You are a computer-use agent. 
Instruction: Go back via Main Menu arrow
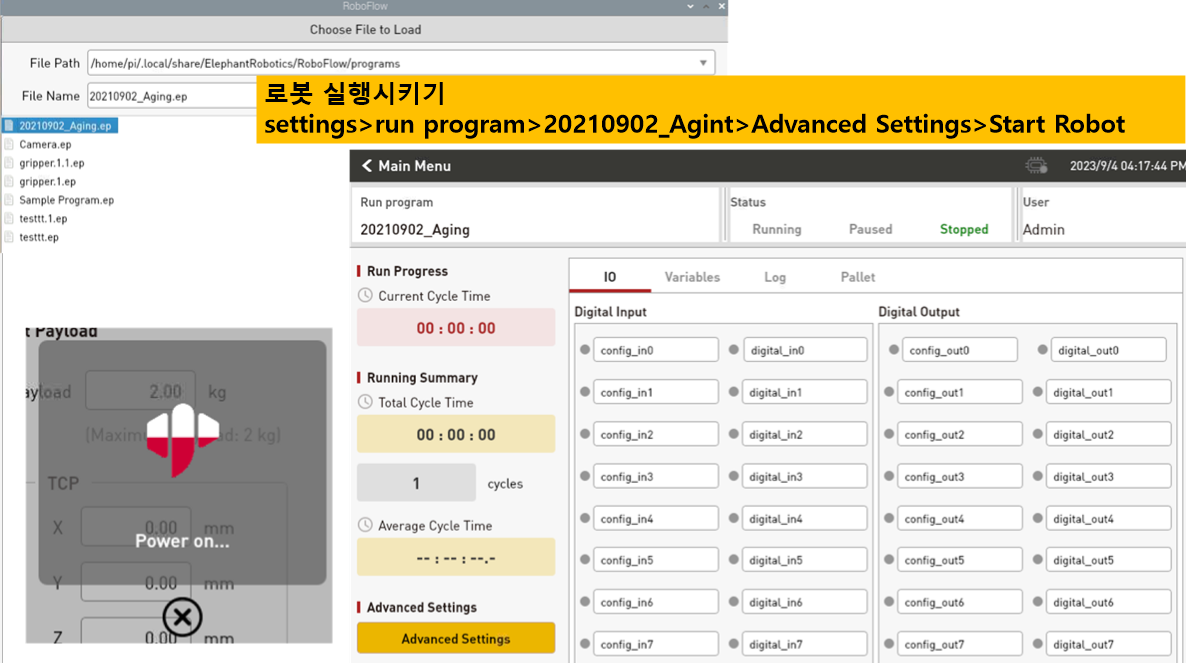[367, 166]
